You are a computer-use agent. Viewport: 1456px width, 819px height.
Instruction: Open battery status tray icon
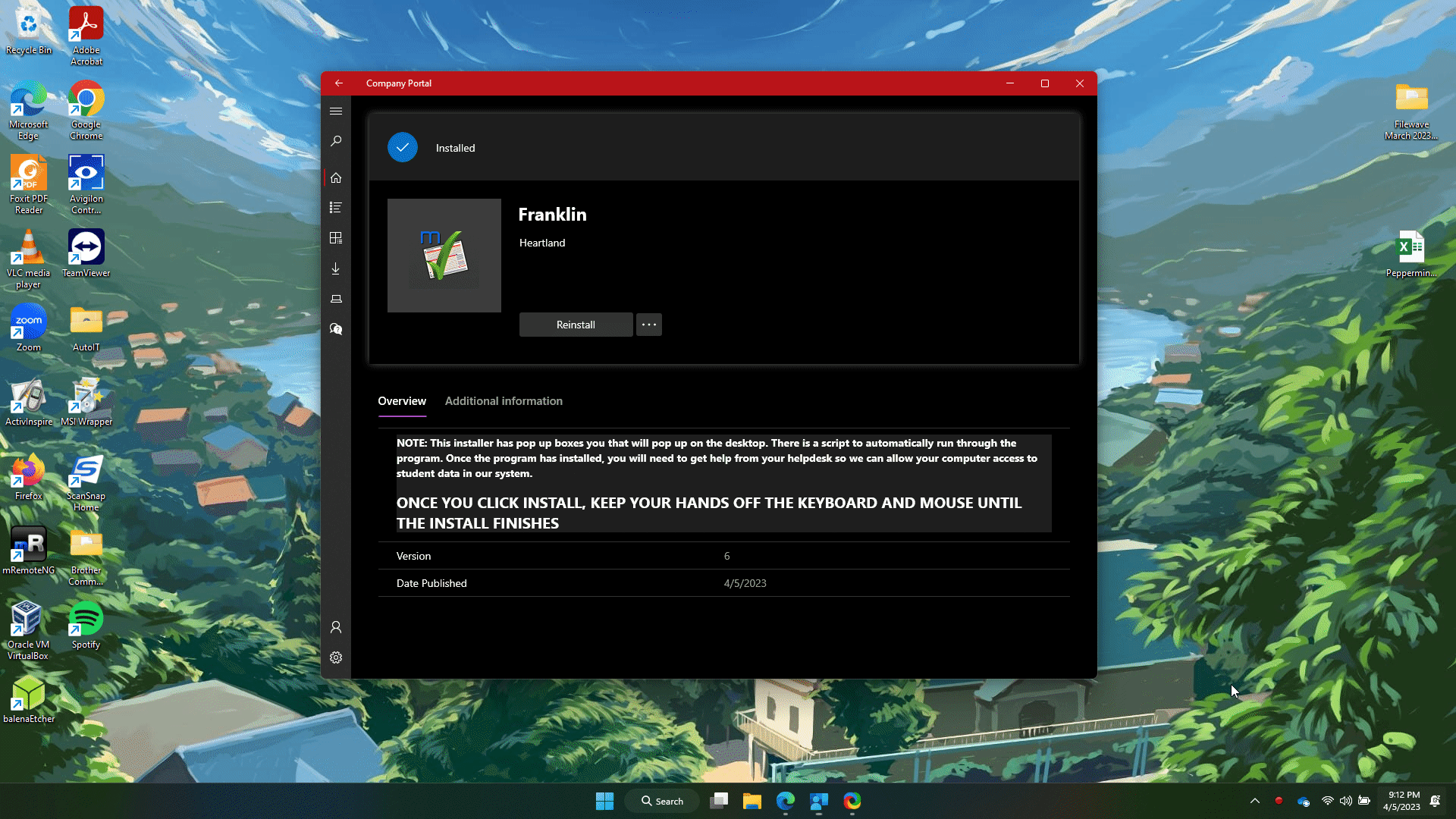coord(1364,801)
